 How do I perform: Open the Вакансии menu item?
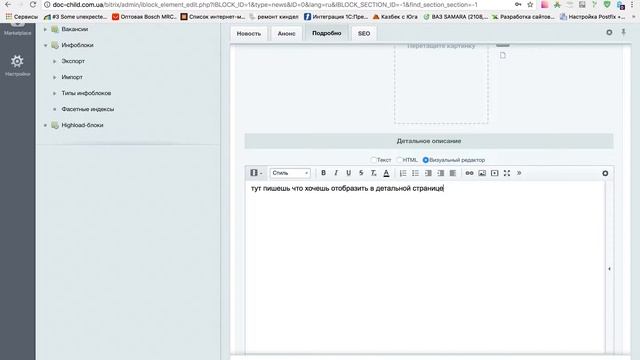point(75,29)
